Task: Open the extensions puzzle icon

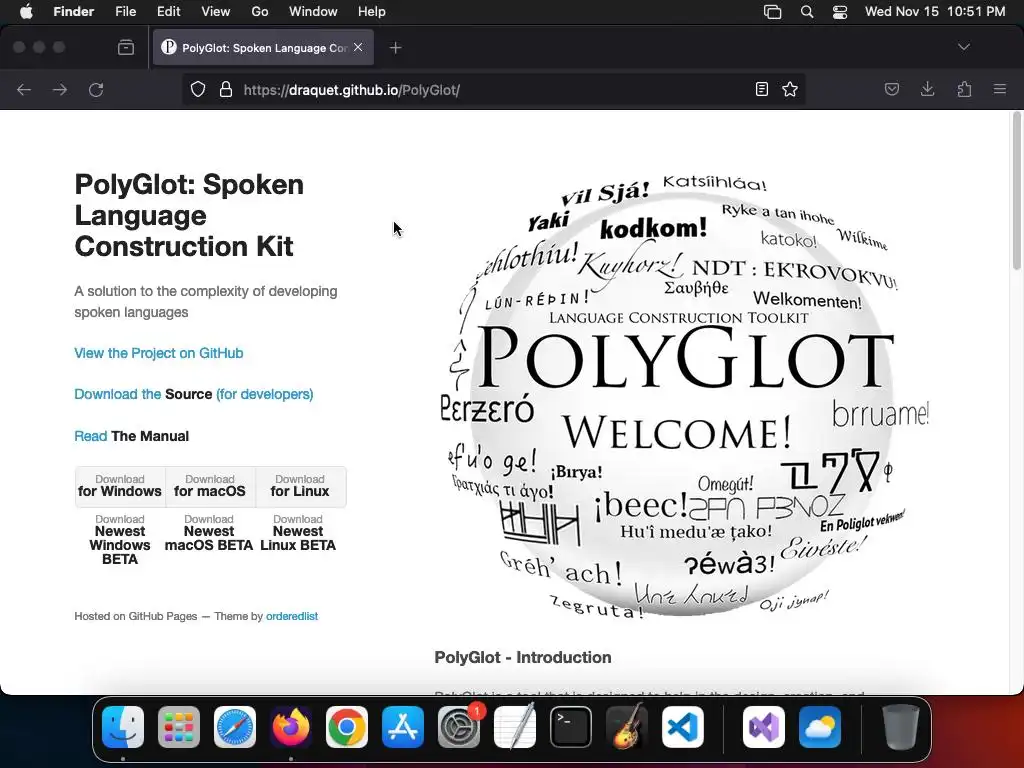Action: click(x=964, y=89)
